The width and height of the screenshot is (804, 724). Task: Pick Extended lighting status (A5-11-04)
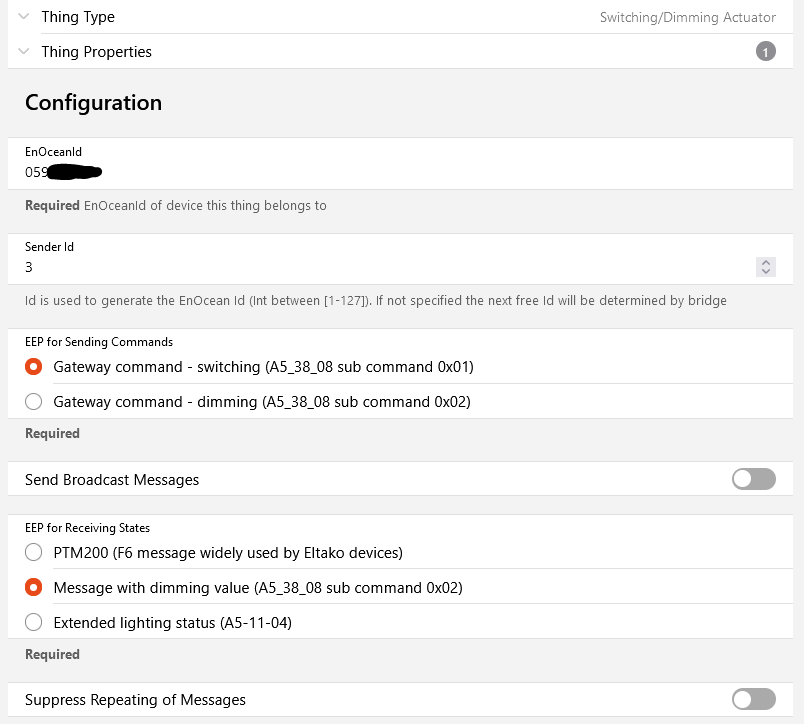click(34, 622)
